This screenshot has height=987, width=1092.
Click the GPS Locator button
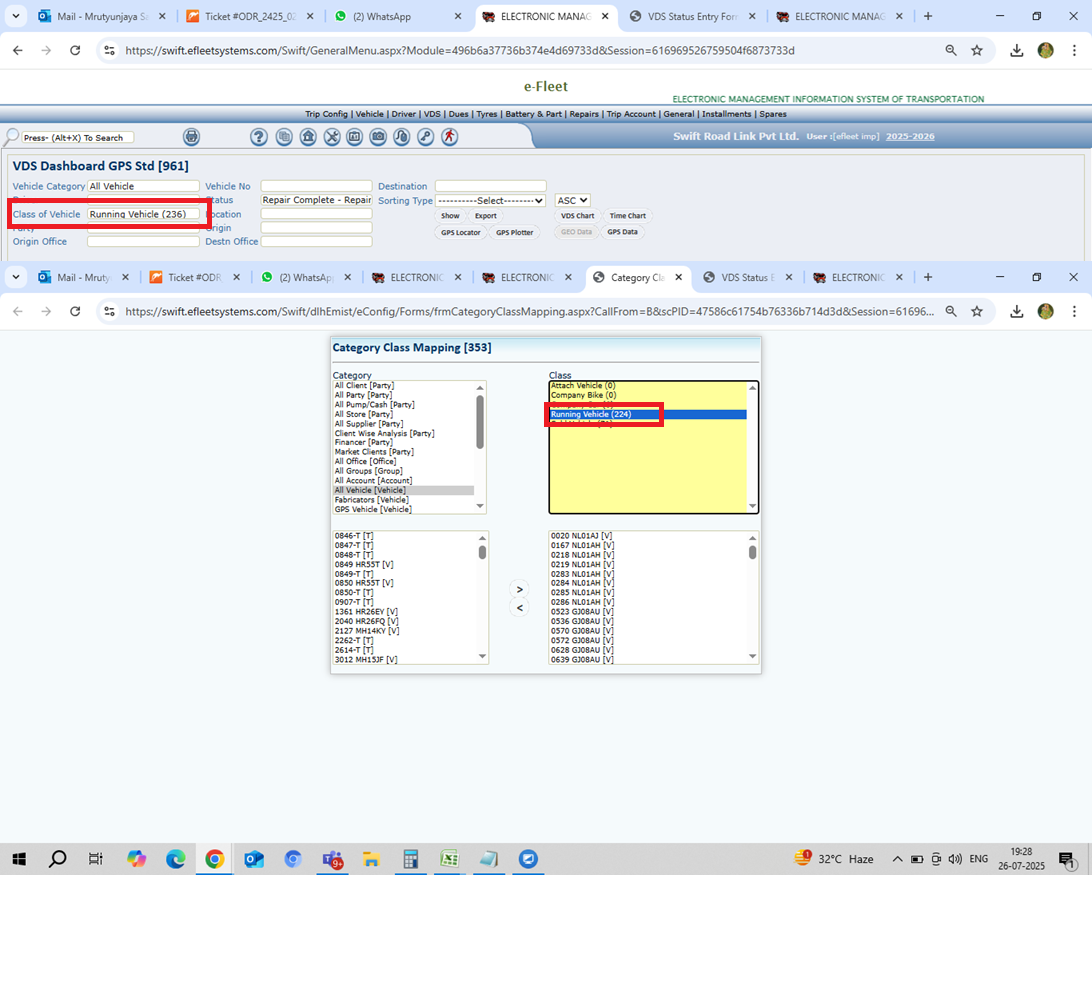coord(461,232)
